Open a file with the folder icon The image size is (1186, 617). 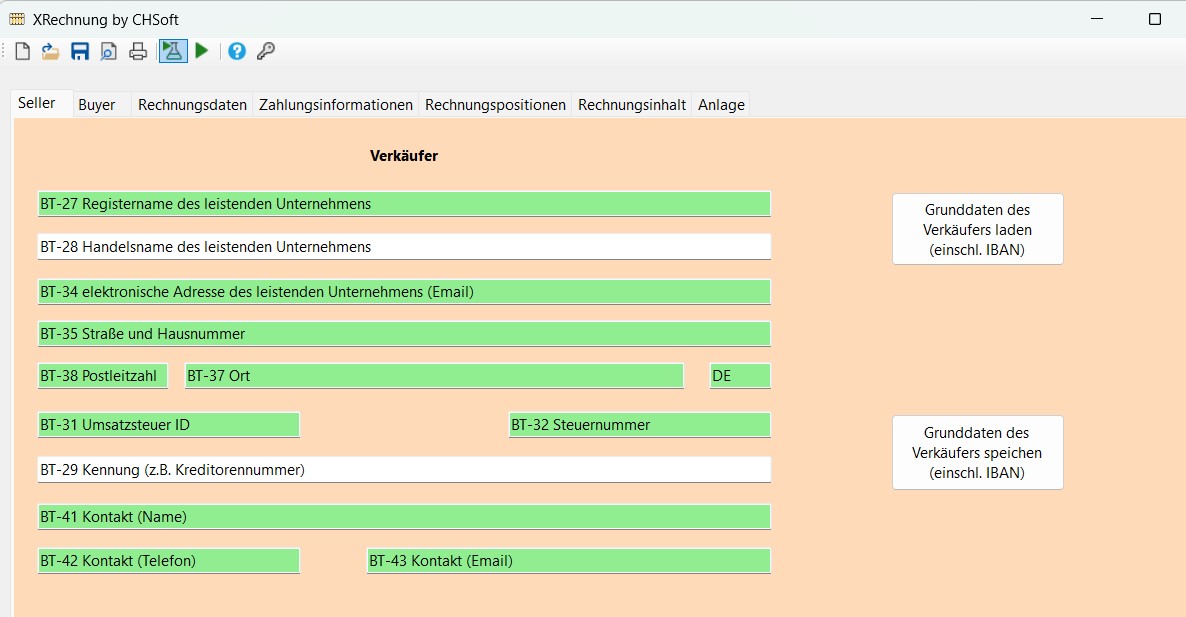(x=51, y=51)
